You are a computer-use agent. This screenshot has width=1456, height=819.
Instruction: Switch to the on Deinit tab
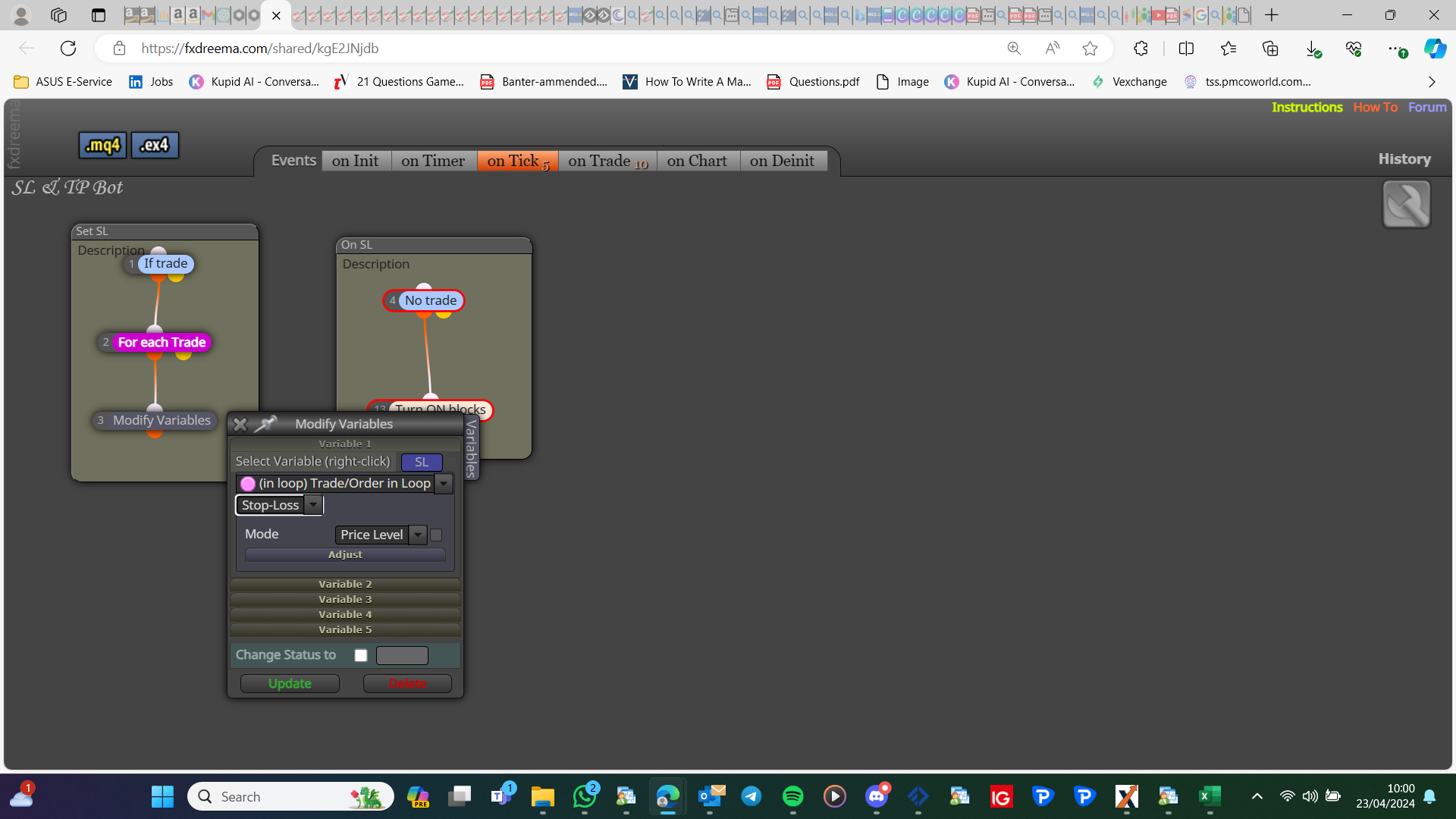click(783, 161)
